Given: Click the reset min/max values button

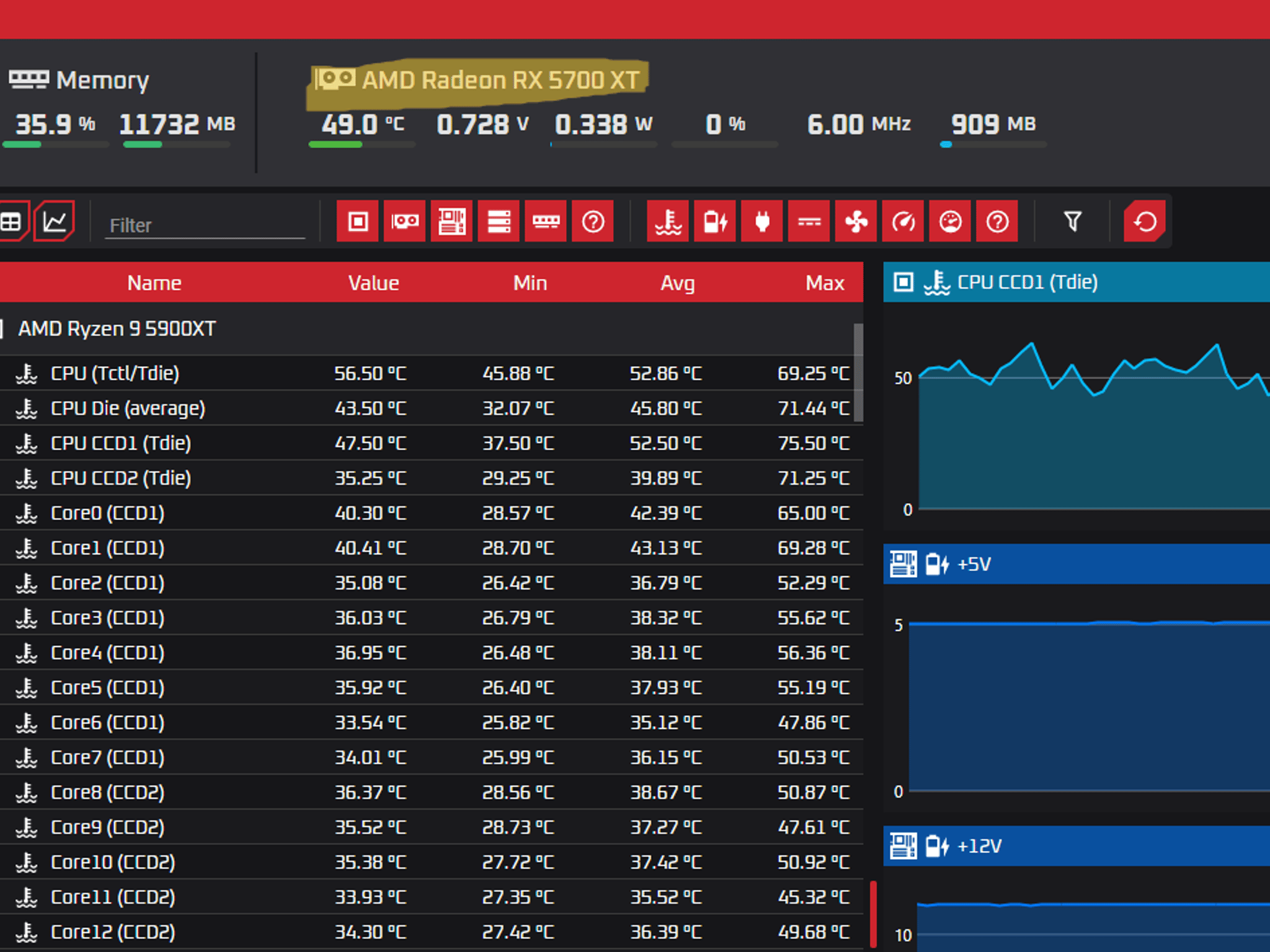Looking at the screenshot, I should (1145, 221).
